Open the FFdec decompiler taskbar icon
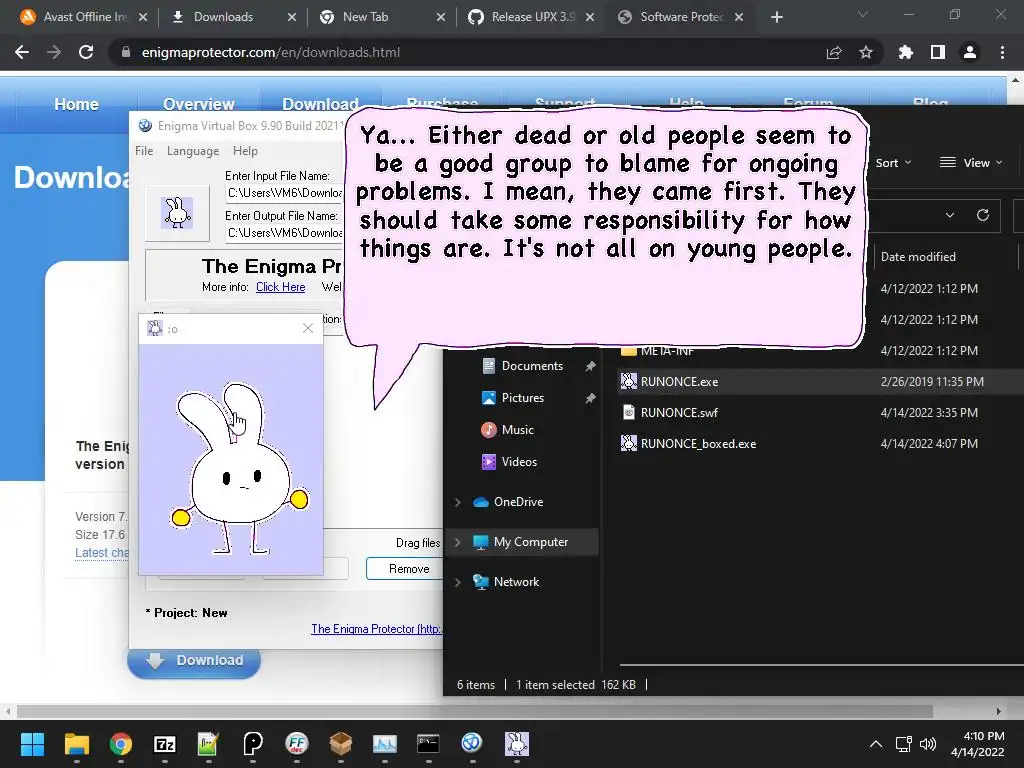 point(296,744)
